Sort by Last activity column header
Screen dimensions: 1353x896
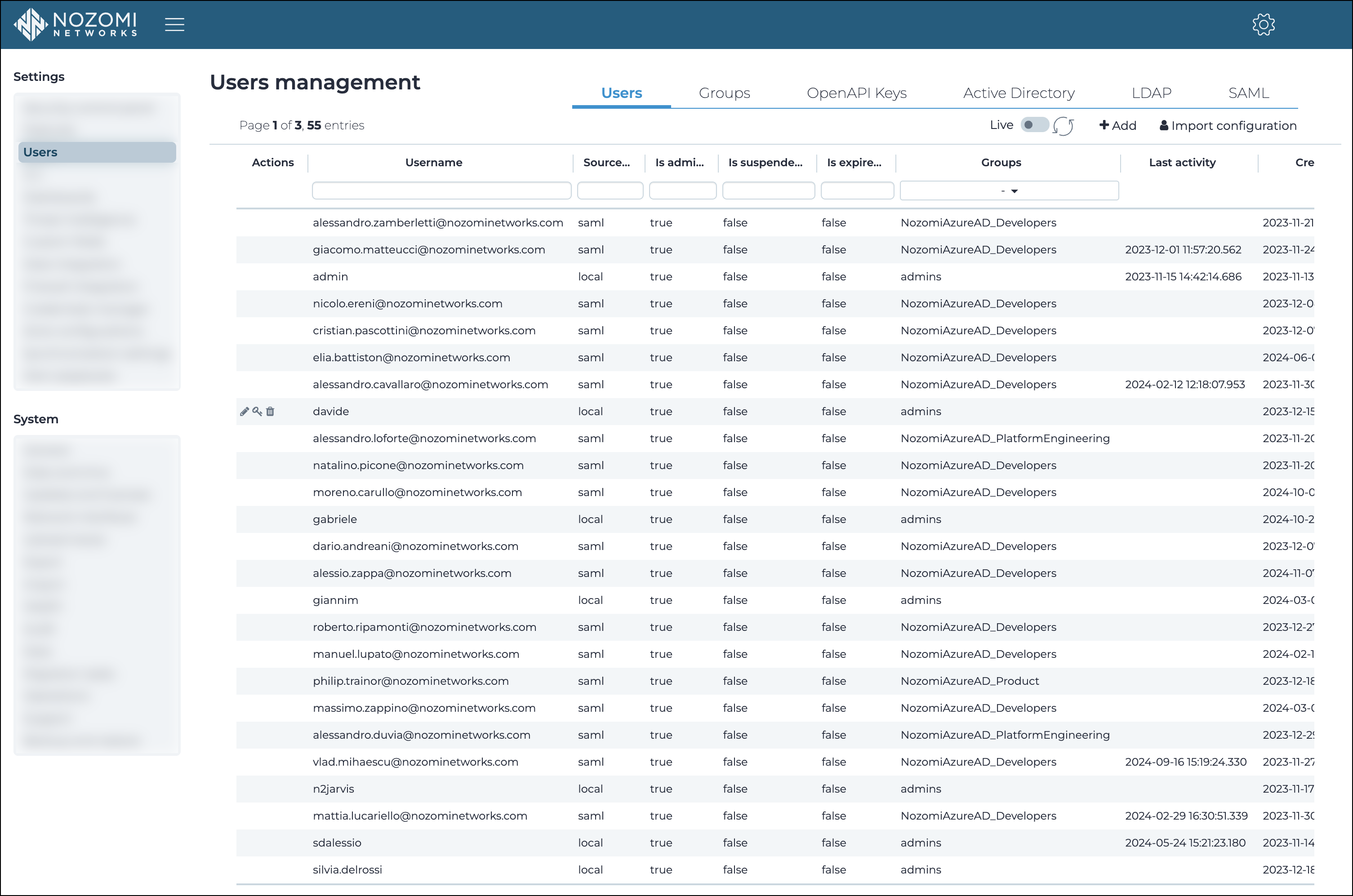coord(1182,163)
